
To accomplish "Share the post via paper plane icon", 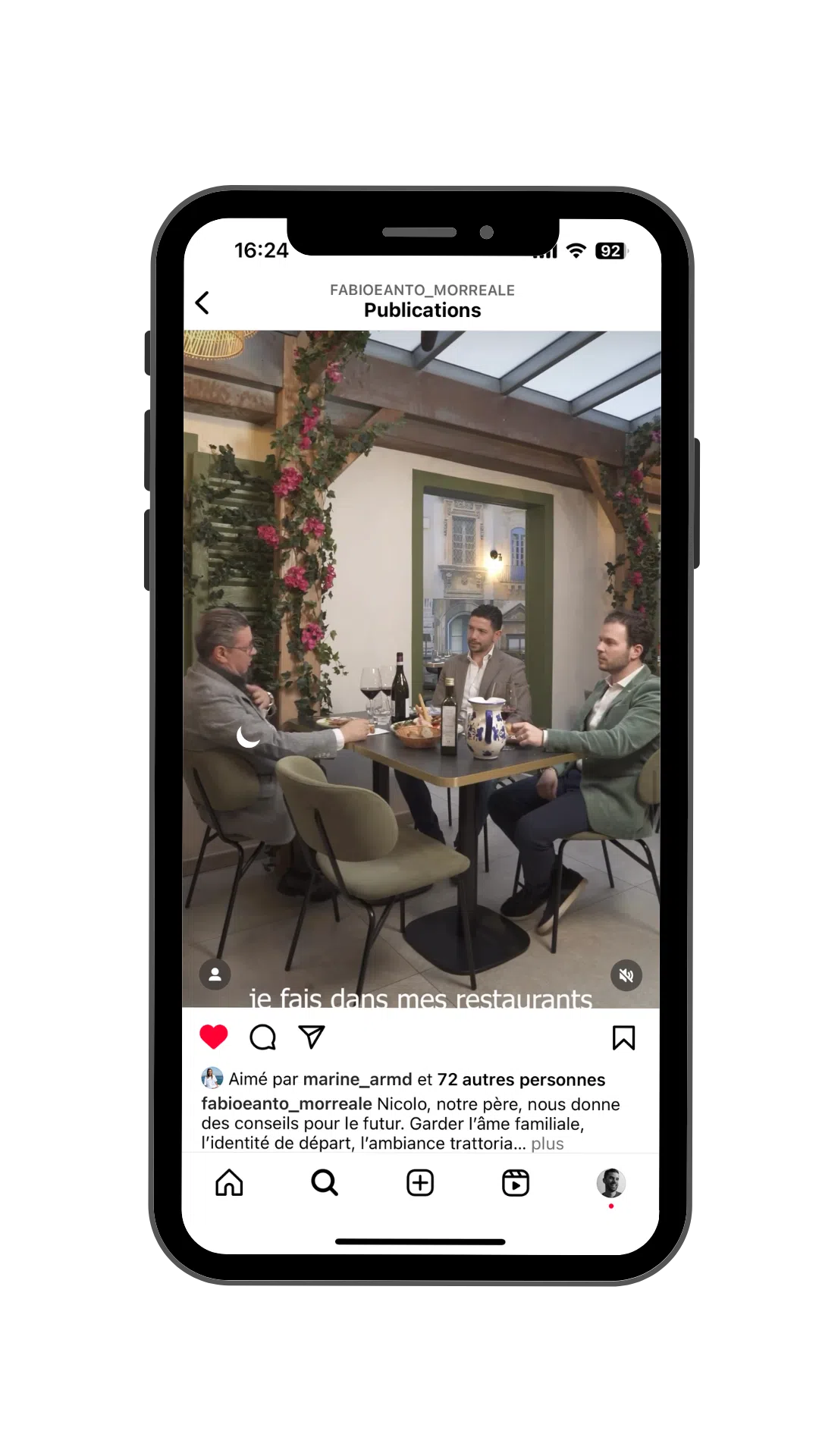I will [x=312, y=1037].
